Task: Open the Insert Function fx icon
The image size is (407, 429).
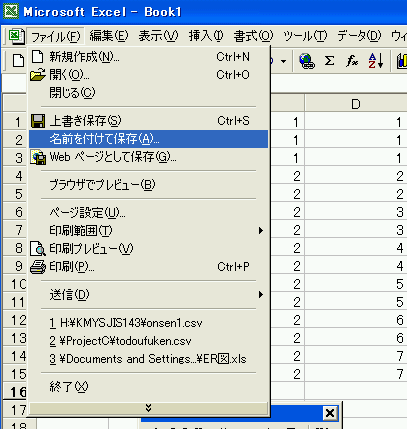Action: tap(352, 61)
